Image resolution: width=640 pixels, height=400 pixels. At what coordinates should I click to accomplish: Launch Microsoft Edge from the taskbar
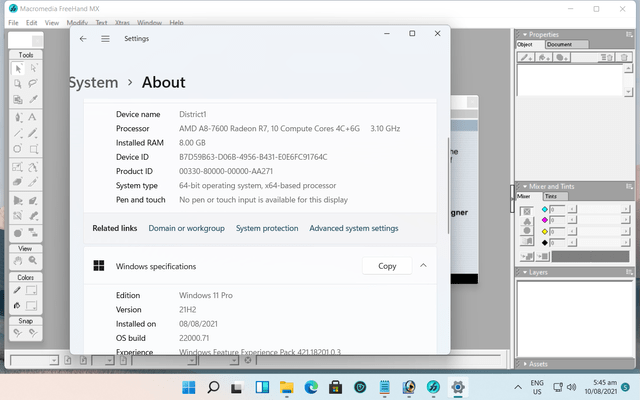[311, 387]
